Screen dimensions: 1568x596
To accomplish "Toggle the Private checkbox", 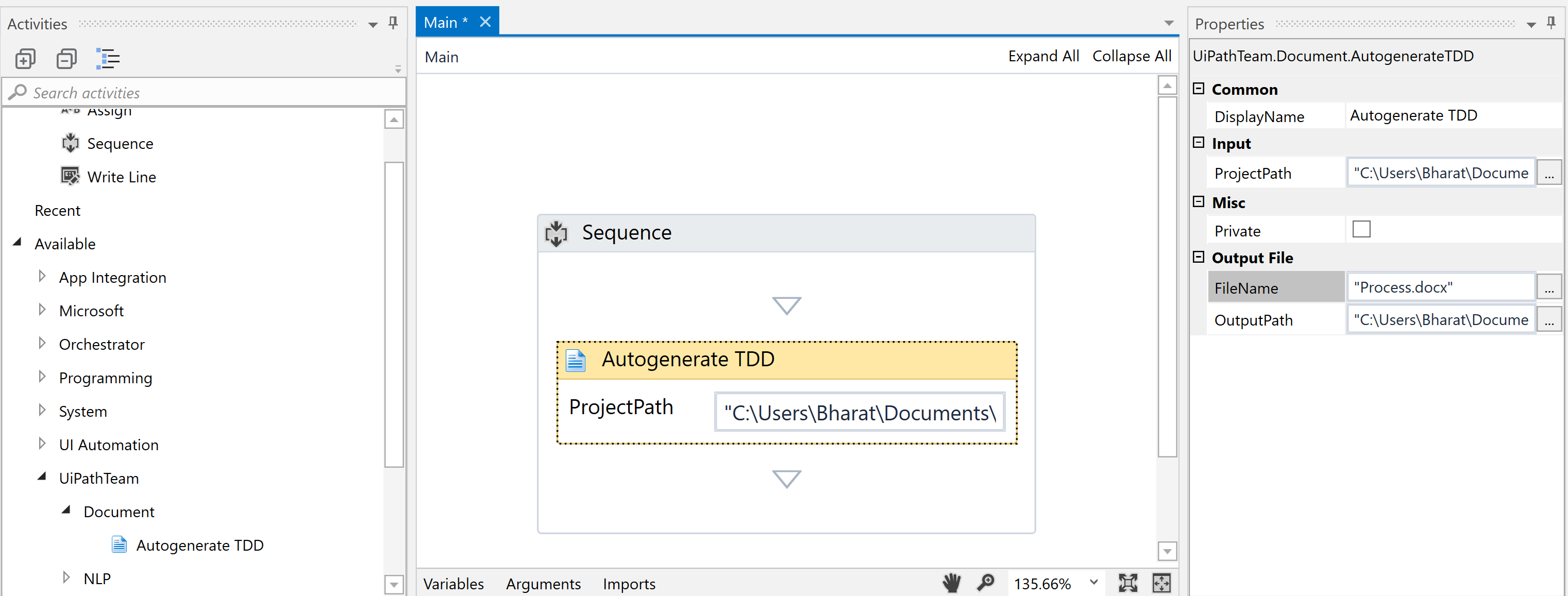I will click(1361, 230).
